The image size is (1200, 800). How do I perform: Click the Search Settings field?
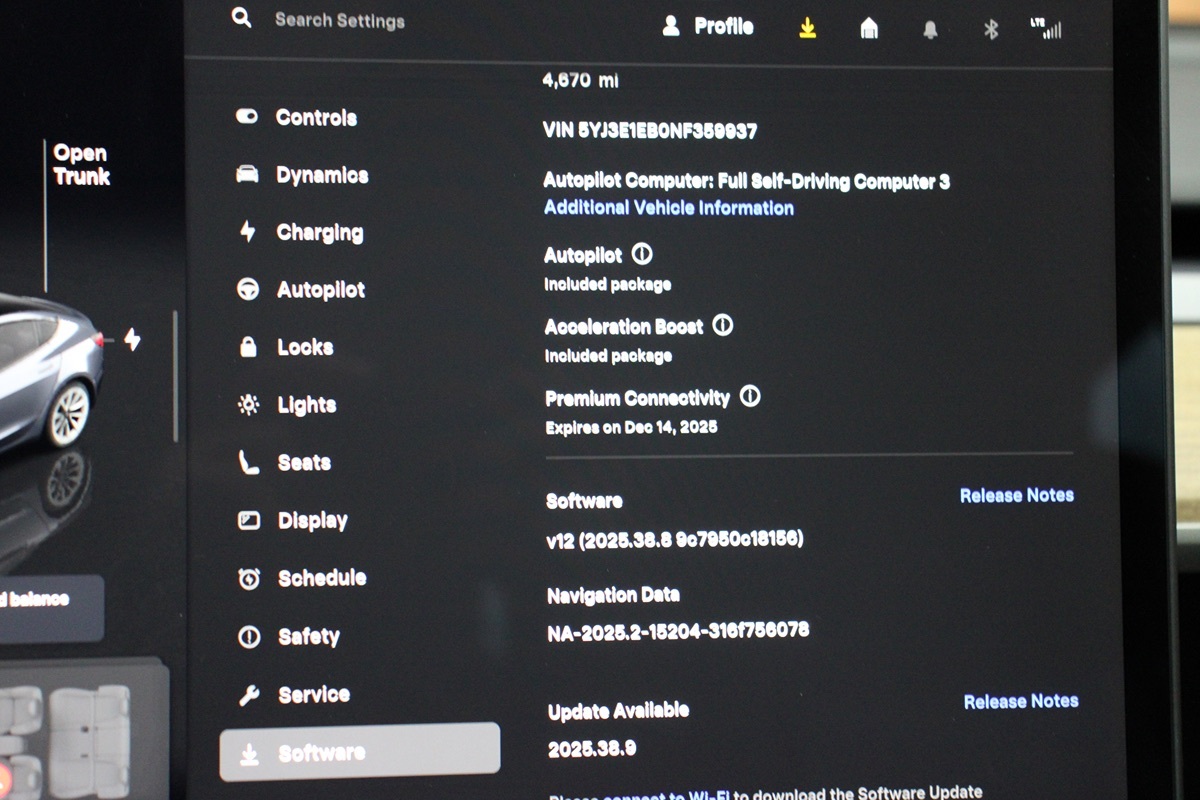coord(340,20)
